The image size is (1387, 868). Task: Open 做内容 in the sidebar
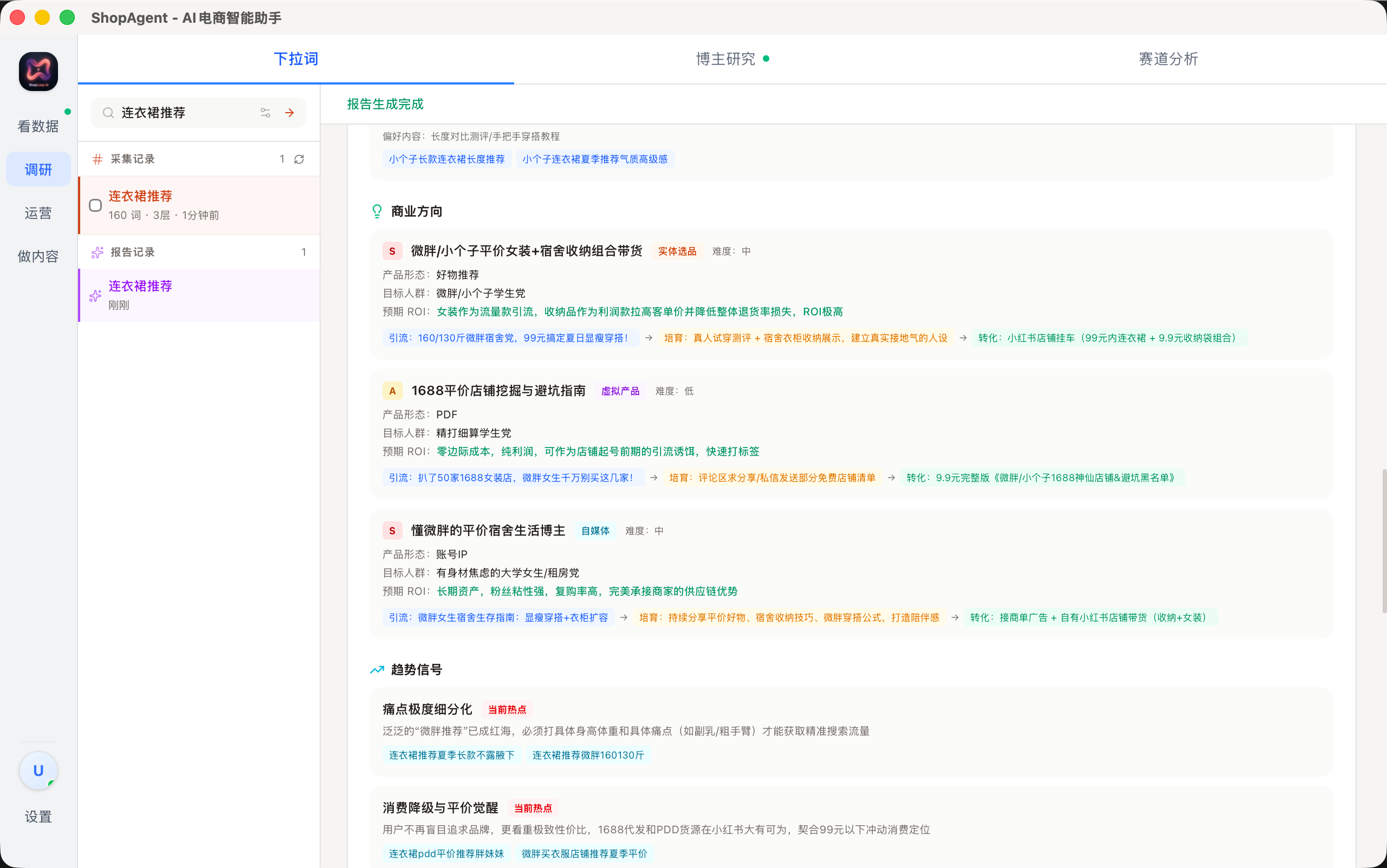pyautogui.click(x=38, y=256)
